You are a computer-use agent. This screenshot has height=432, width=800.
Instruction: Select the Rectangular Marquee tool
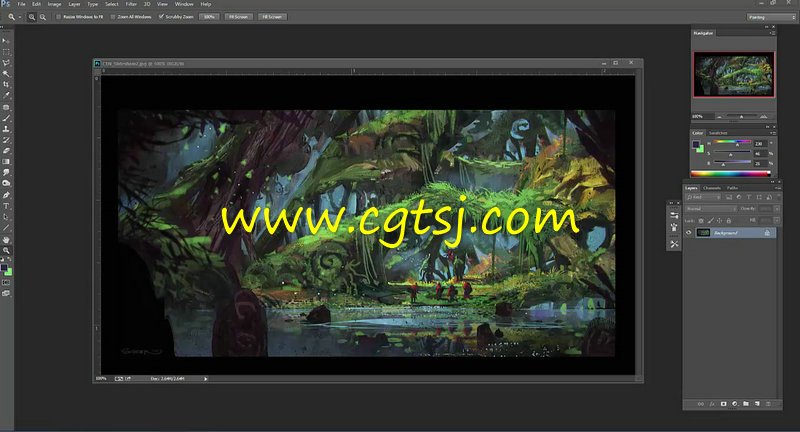click(x=6, y=52)
